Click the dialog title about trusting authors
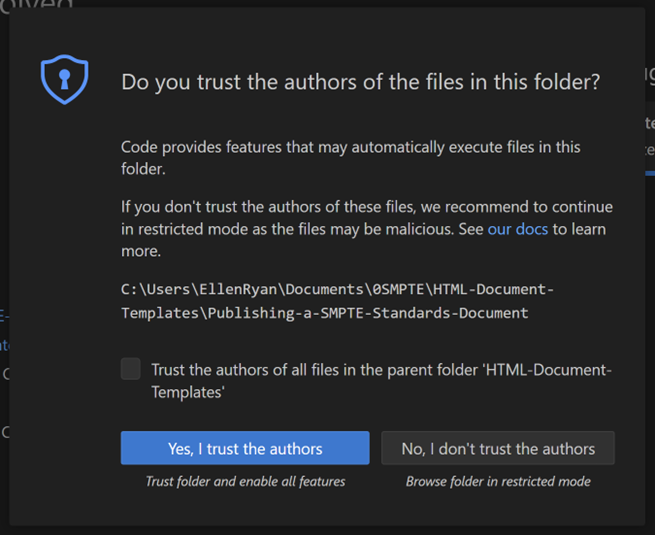 pos(360,82)
